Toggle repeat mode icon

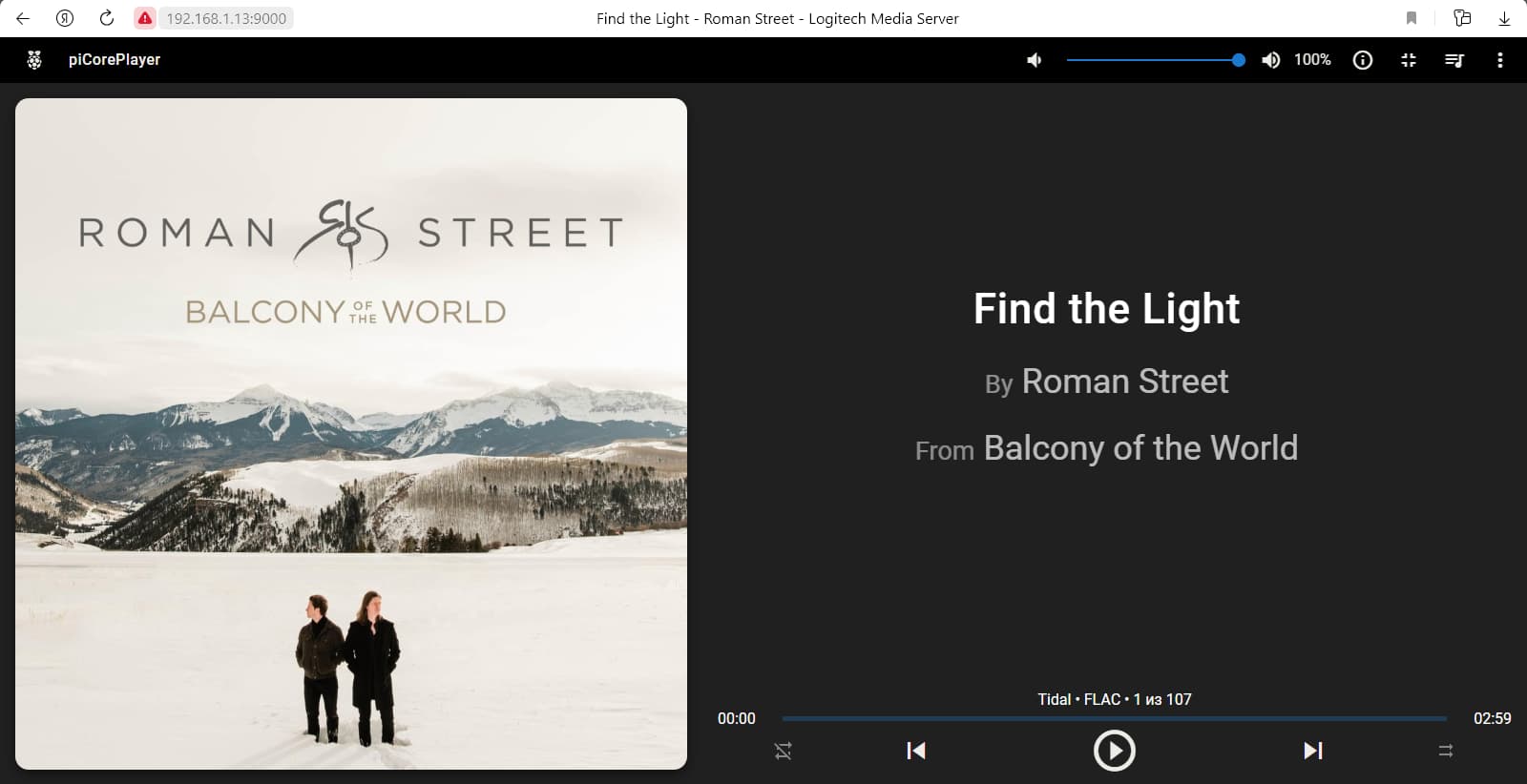[1446, 752]
